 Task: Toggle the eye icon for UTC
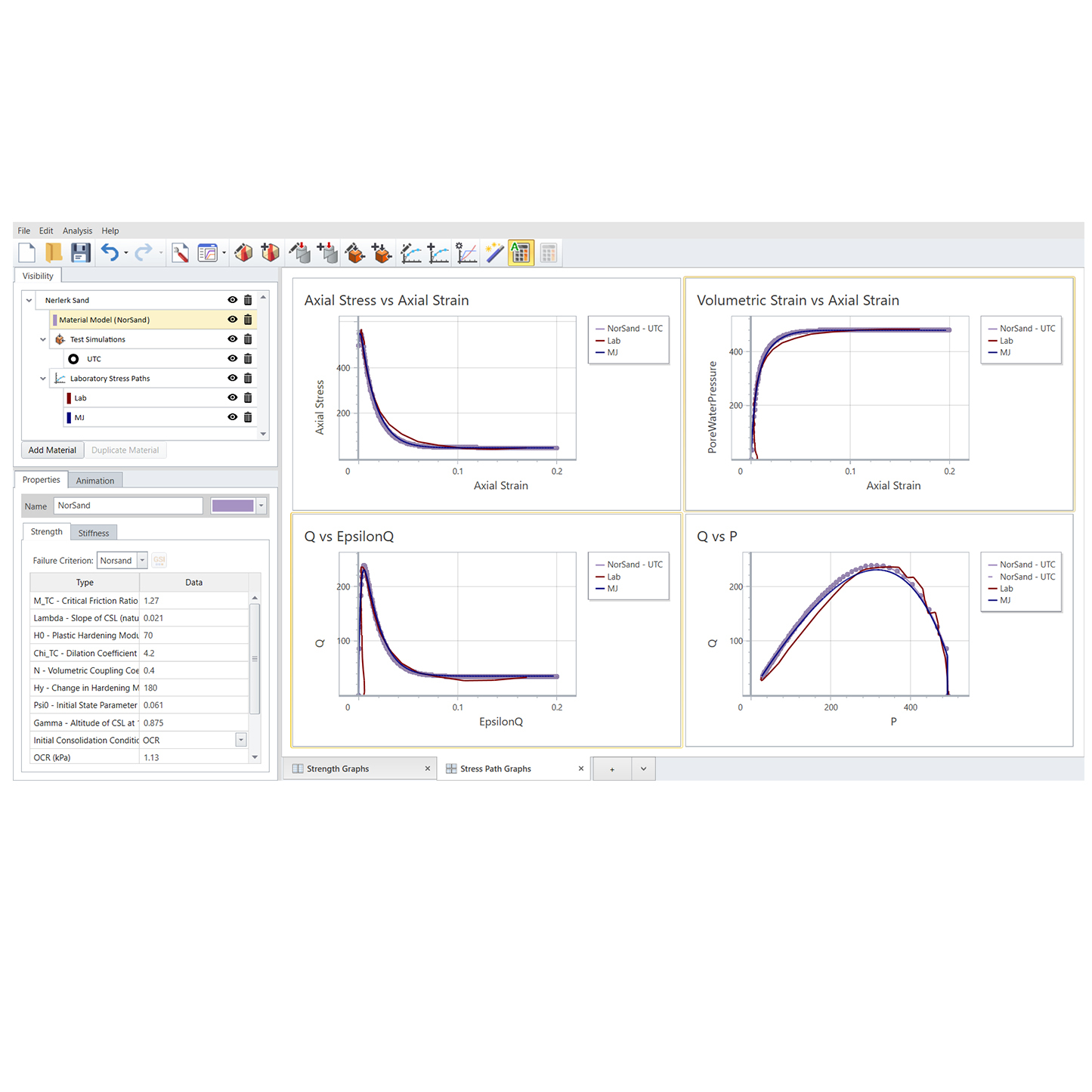(x=233, y=359)
